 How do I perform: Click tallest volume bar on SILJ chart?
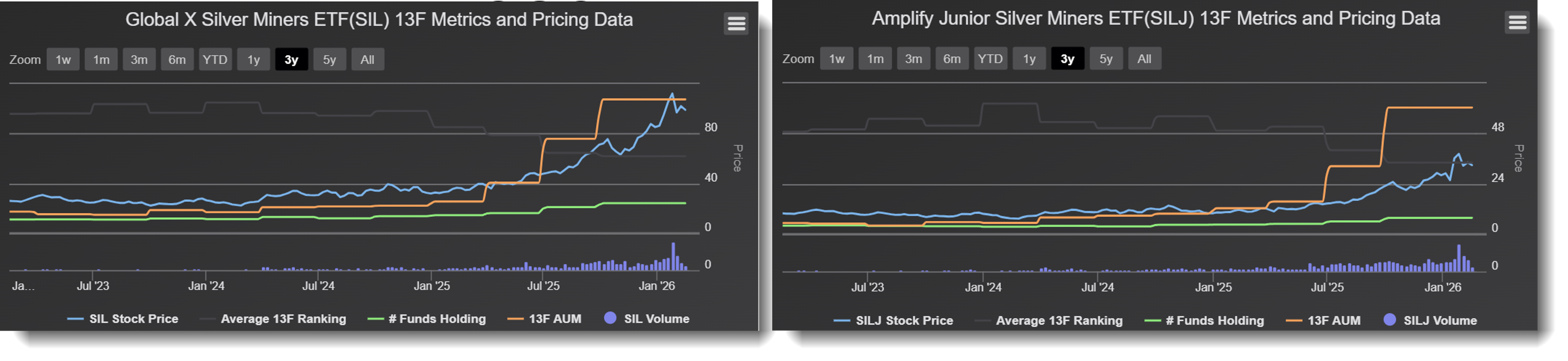(x=1458, y=259)
